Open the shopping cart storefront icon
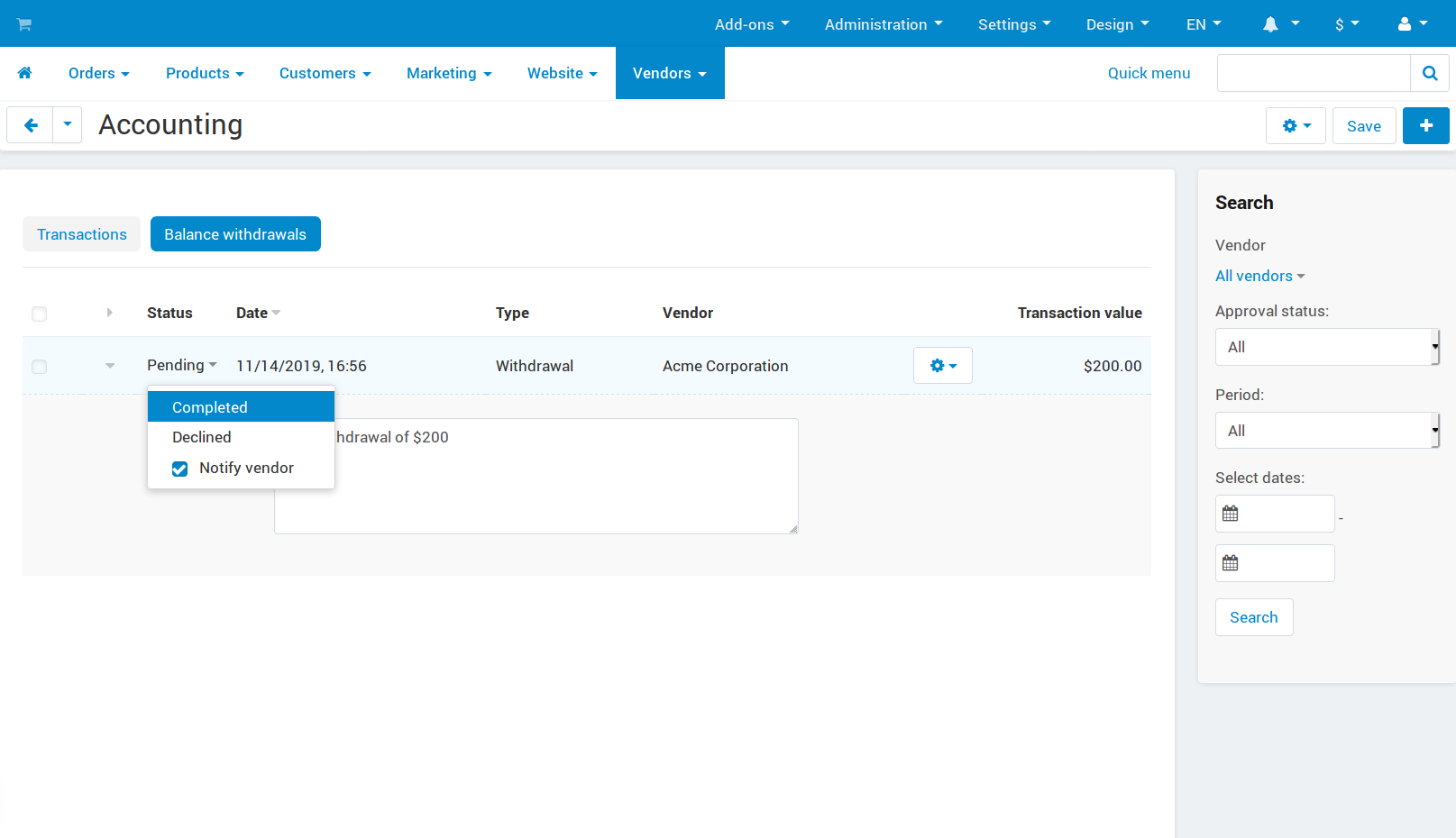1456x838 pixels. tap(24, 24)
